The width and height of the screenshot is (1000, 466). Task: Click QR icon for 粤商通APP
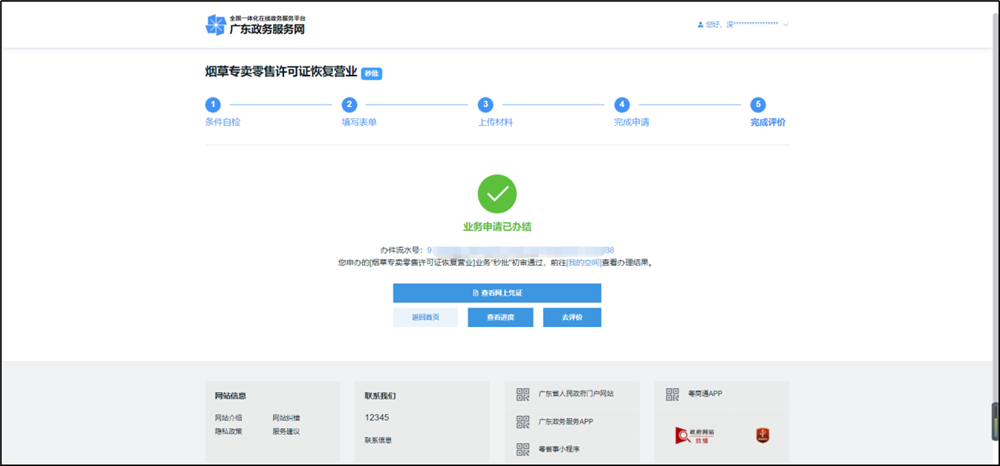[x=672, y=394]
